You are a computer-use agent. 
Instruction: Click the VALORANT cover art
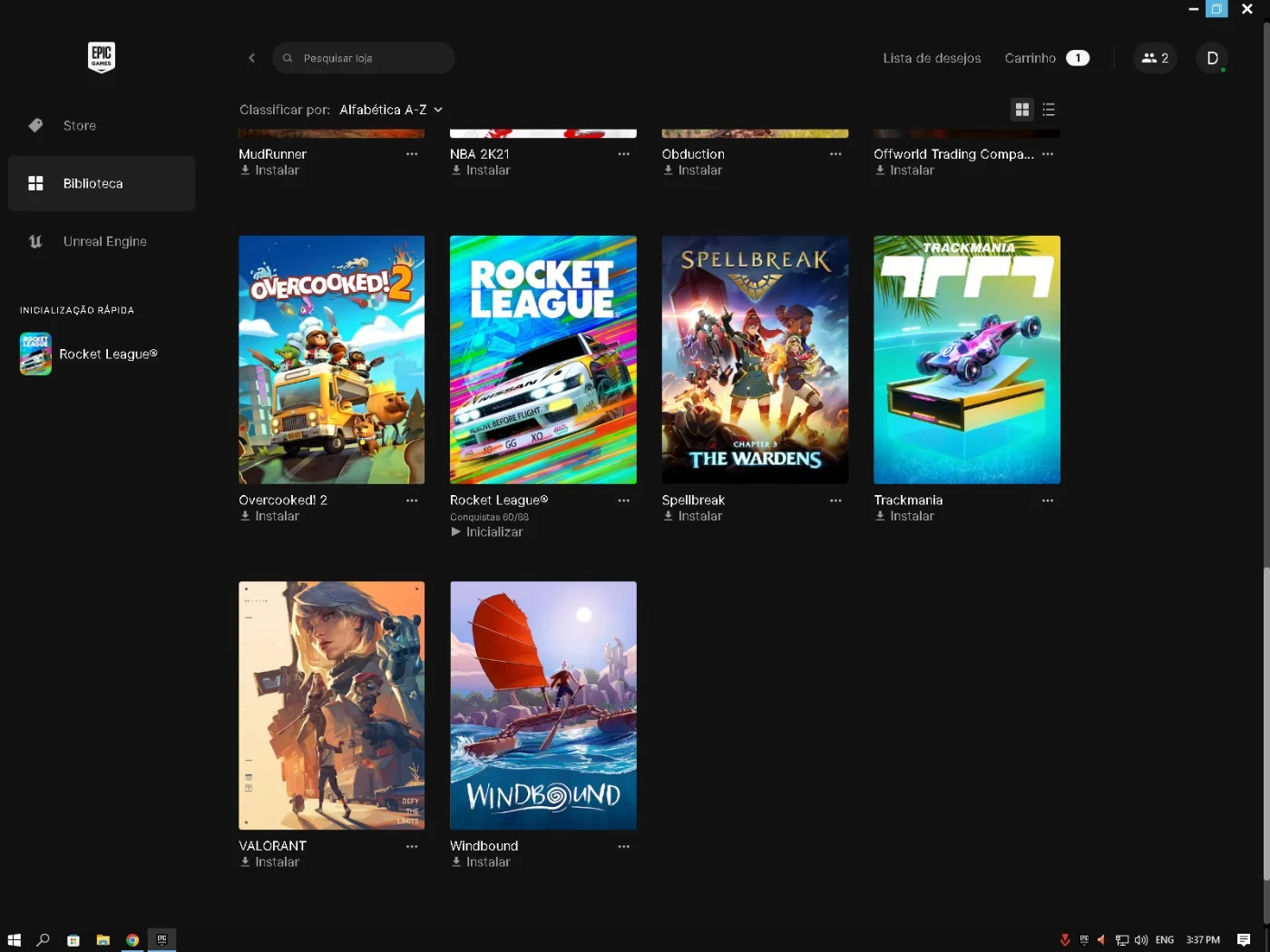pos(331,705)
